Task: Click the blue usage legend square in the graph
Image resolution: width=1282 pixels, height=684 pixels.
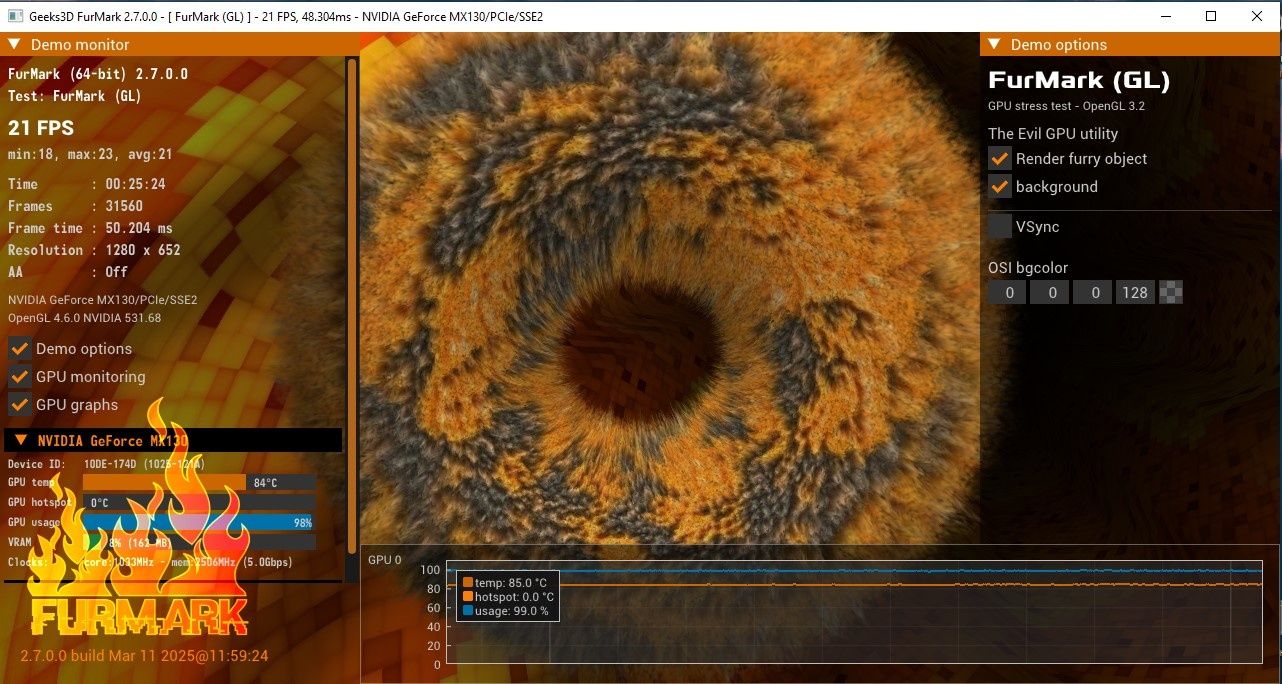Action: (468, 610)
